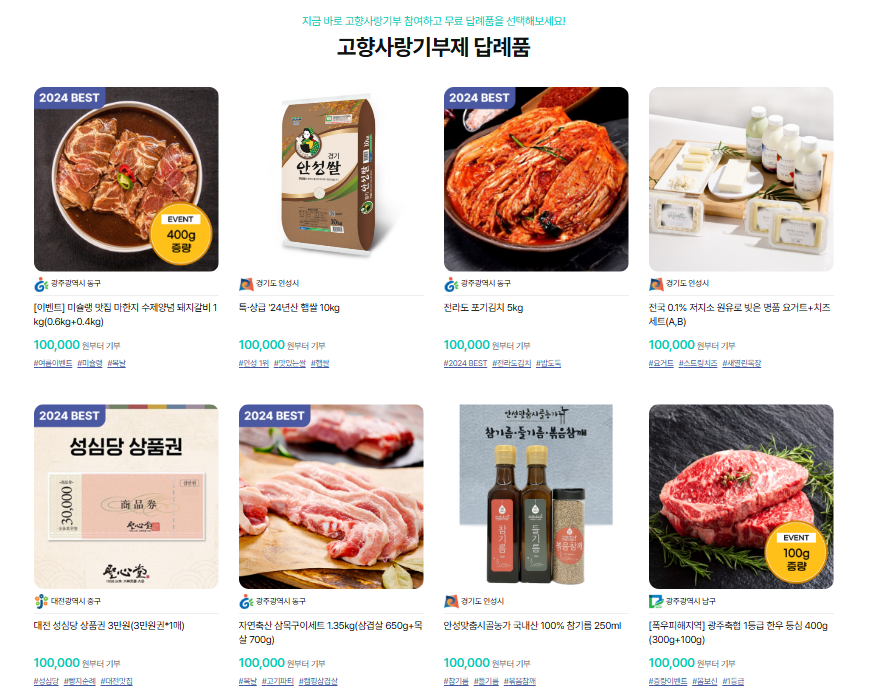Click the 2024 BEST badge on 성심당 voucher
The width and height of the screenshot is (880, 699).
pos(69,416)
